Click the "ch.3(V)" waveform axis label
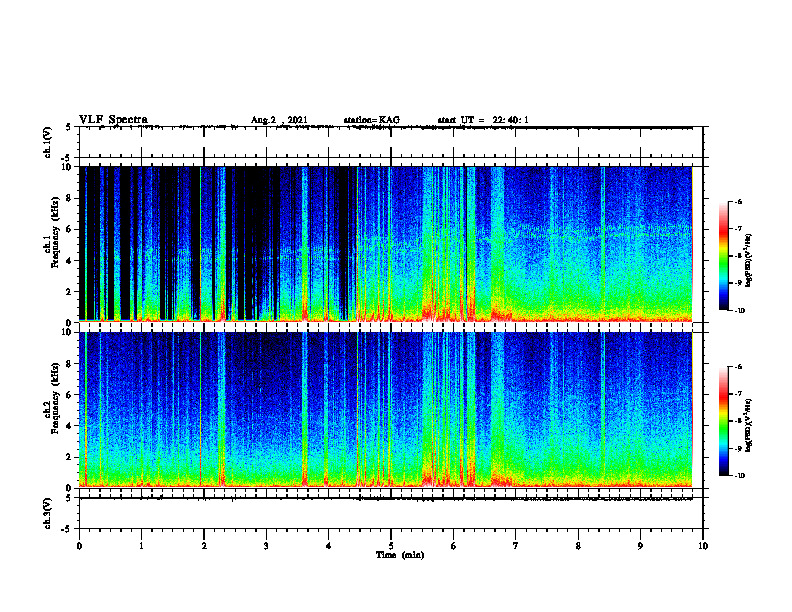Image resolution: width=792 pixels, height=612 pixels. [48, 513]
